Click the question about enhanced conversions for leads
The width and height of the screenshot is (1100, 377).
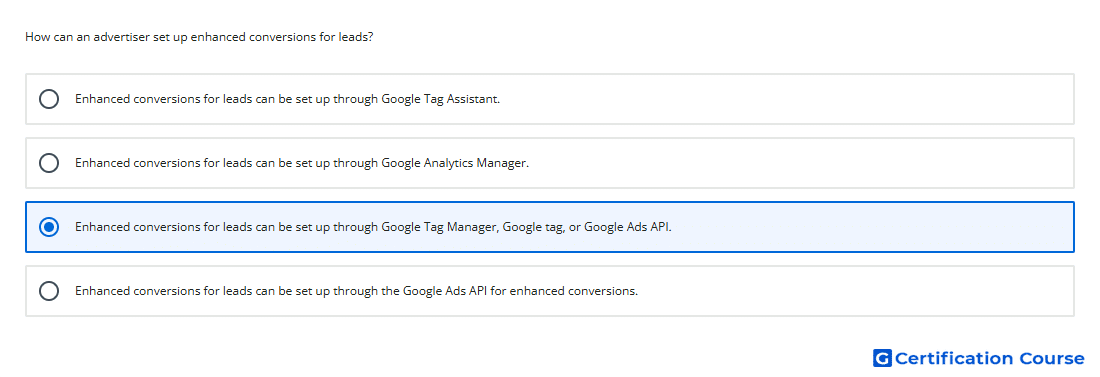tap(199, 37)
